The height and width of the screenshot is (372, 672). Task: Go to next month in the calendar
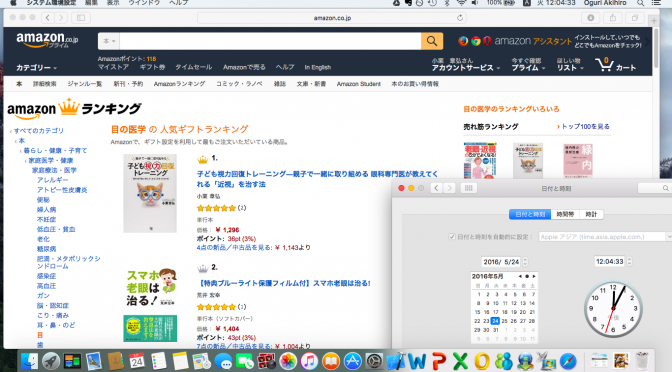point(534,276)
